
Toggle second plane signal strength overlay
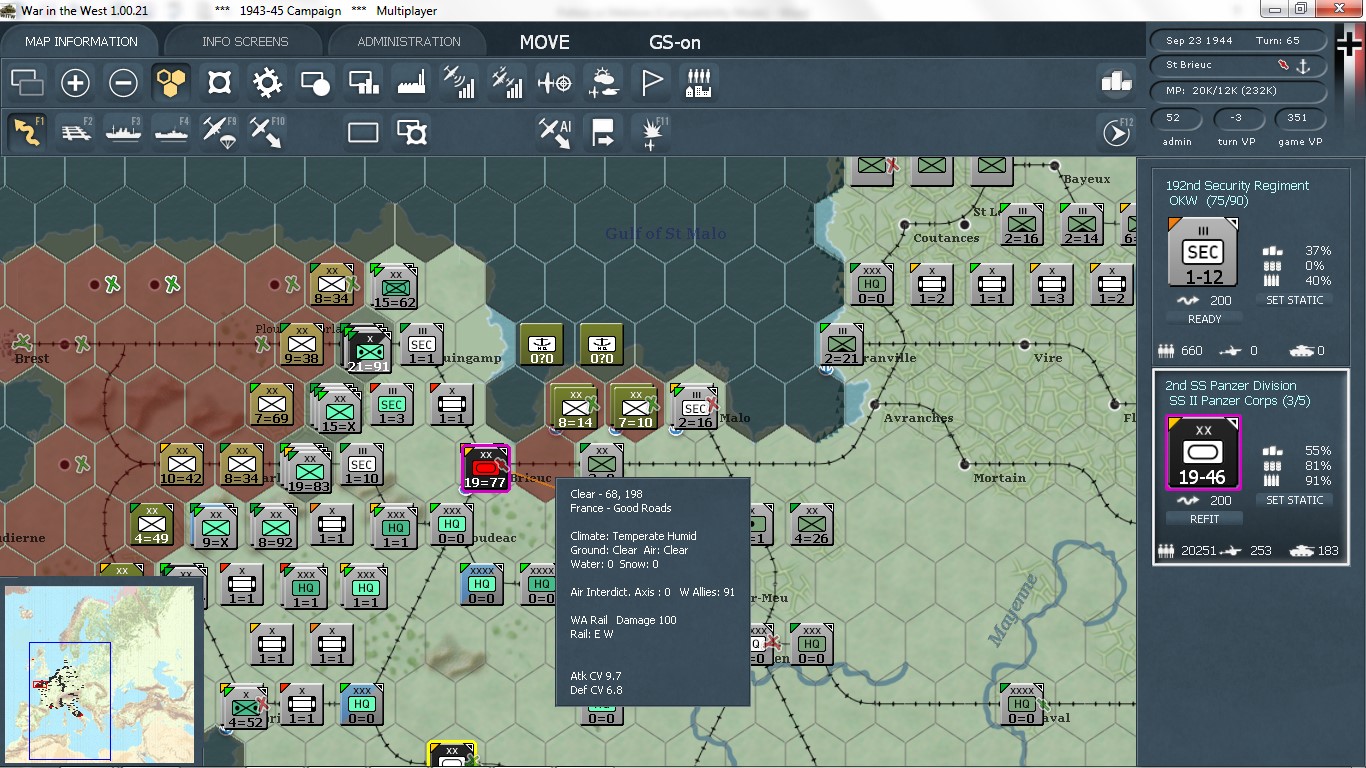(x=508, y=82)
